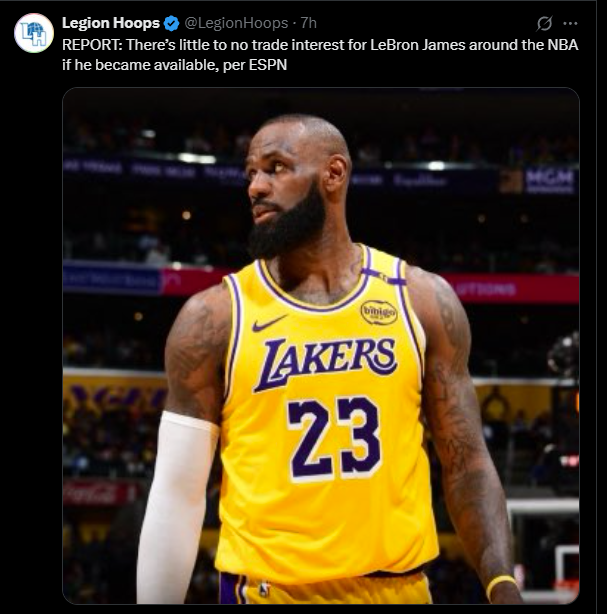Click the Legion Hoops display name

[111, 23]
